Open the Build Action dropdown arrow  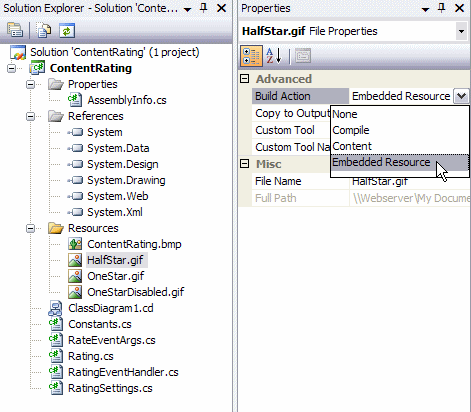(461, 96)
